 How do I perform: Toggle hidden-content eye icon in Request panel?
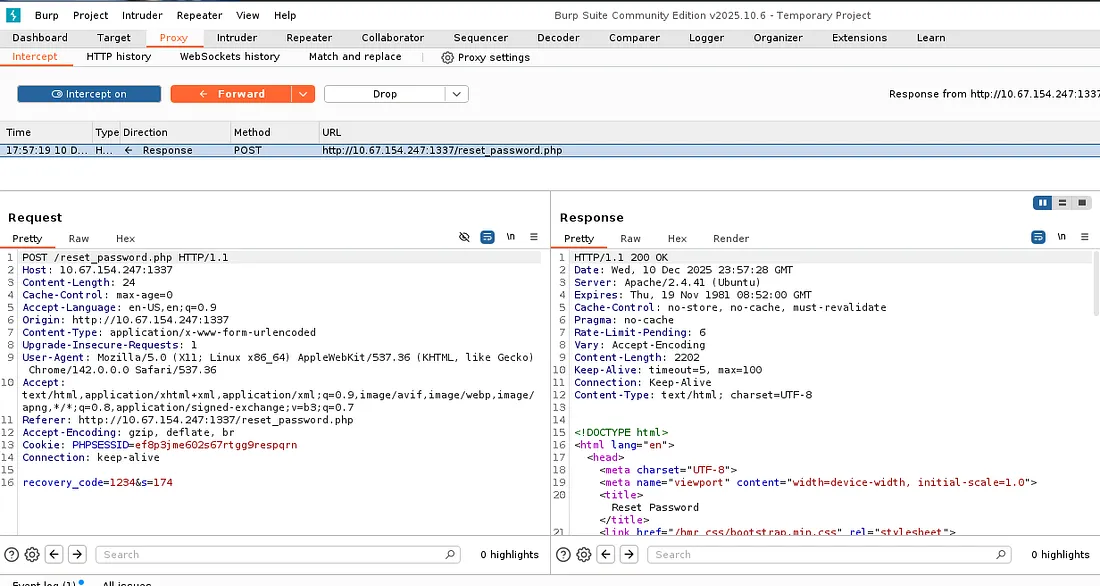tap(464, 238)
